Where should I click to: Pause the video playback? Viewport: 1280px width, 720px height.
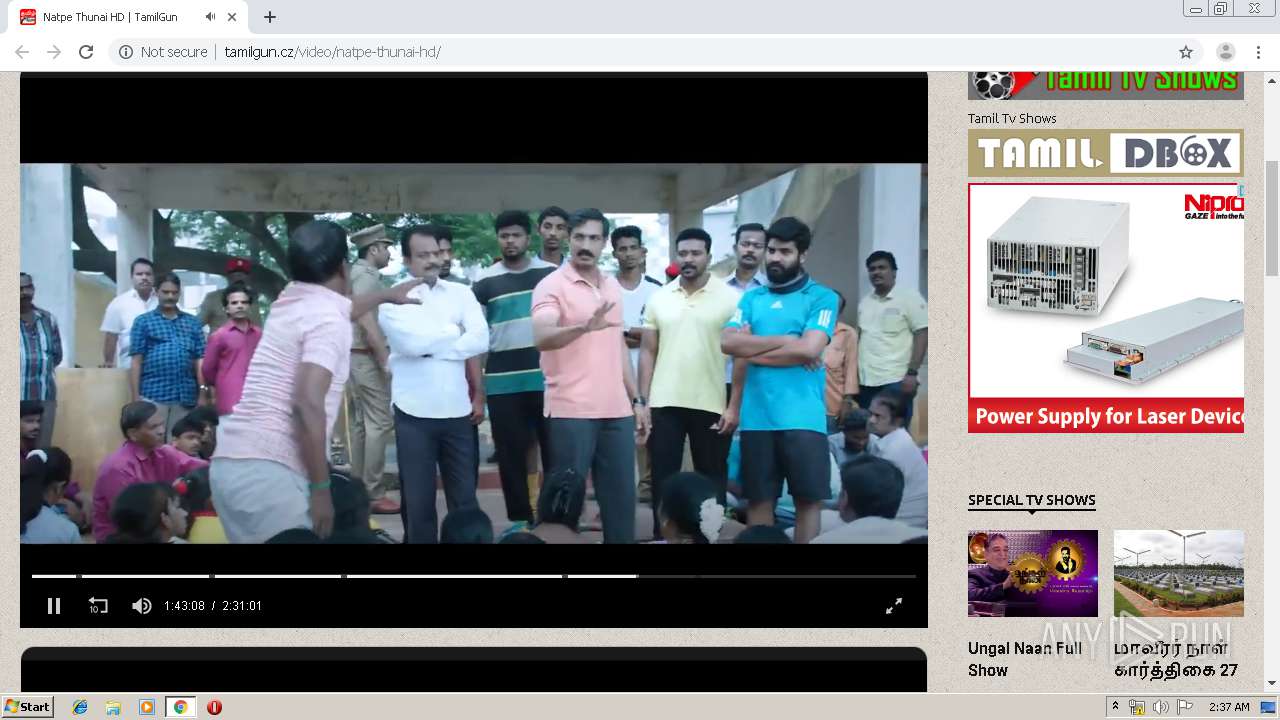point(54,606)
